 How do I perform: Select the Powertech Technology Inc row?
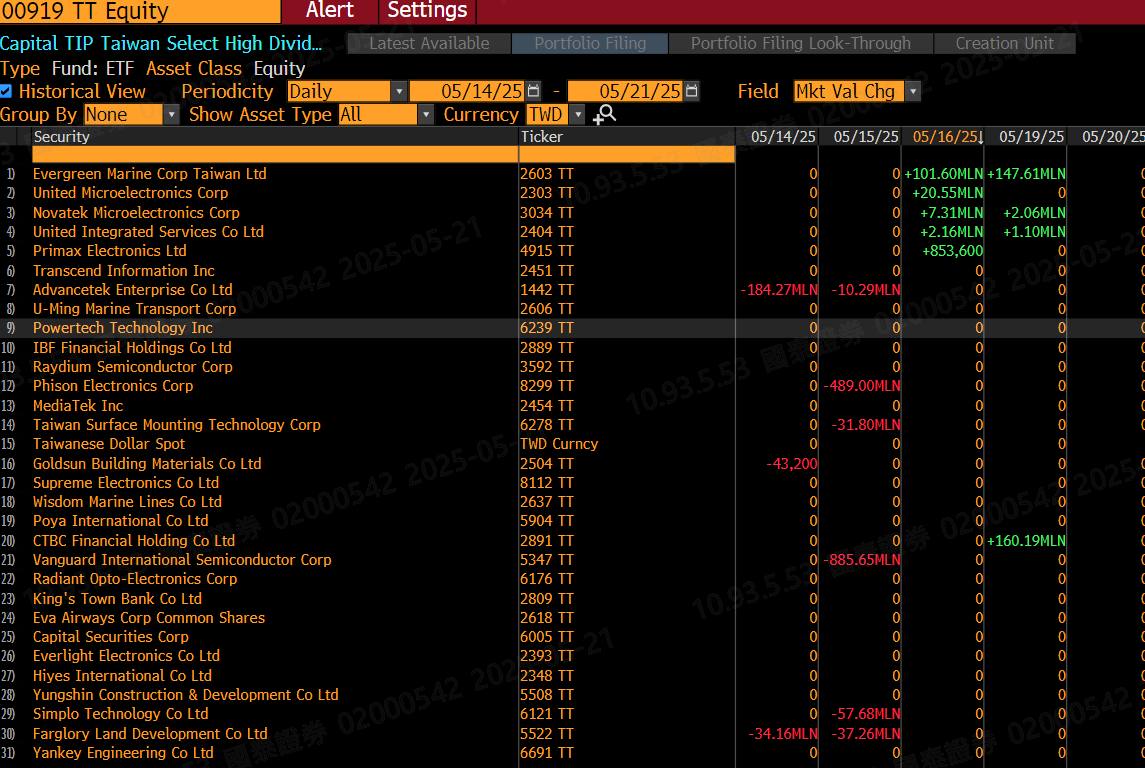tap(123, 328)
